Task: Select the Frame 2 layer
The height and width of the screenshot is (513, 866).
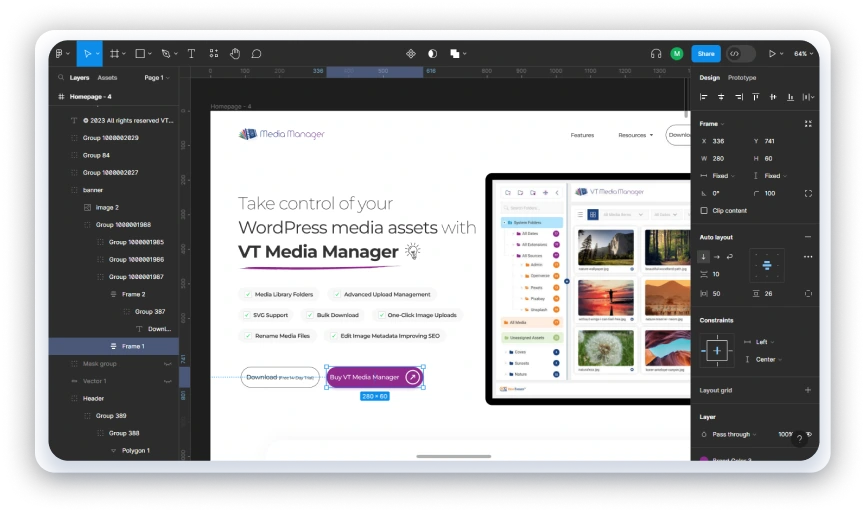Action: coord(133,294)
